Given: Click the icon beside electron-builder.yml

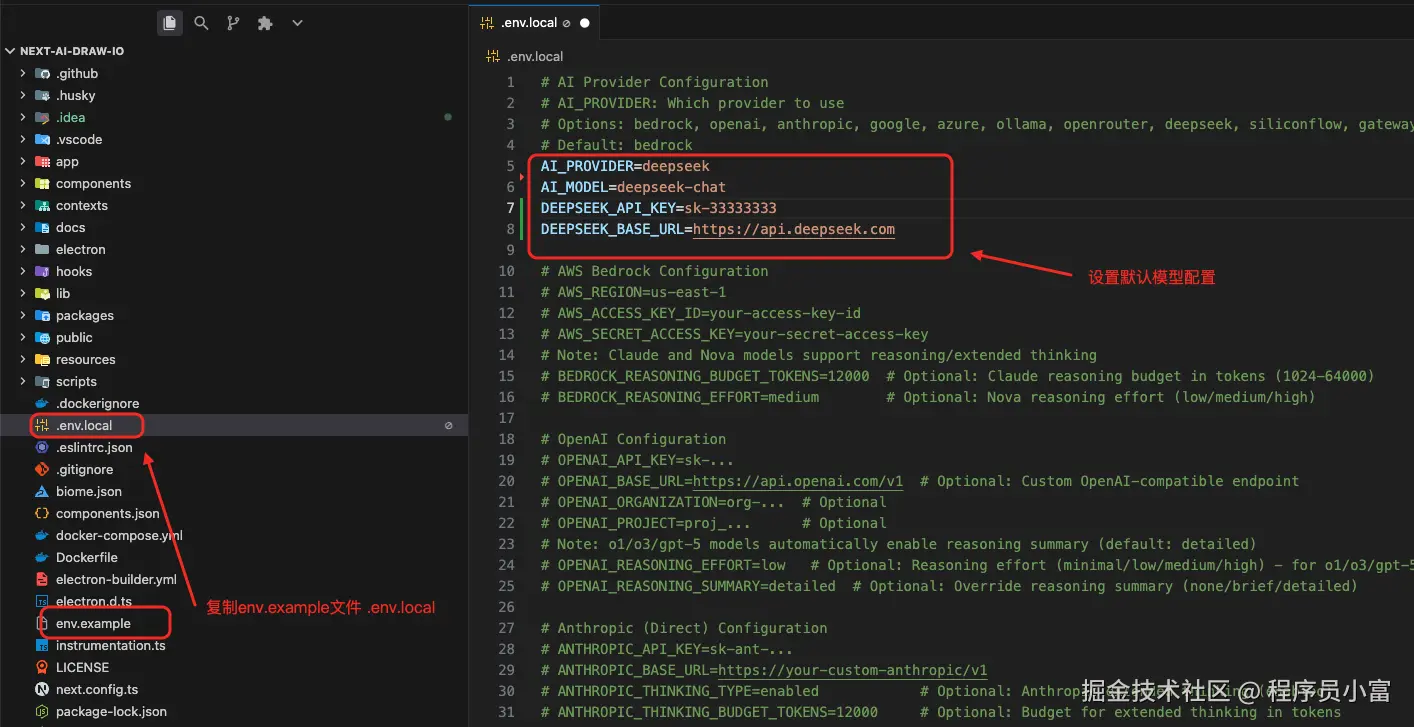Looking at the screenshot, I should pos(42,579).
